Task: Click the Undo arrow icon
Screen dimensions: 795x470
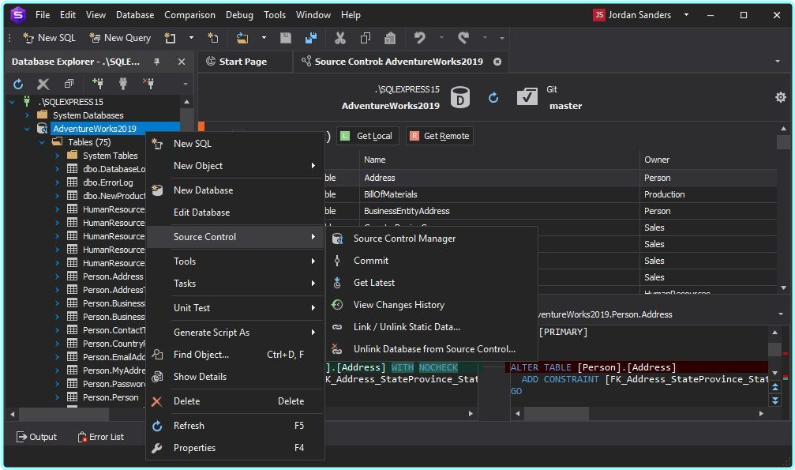Action: [419, 38]
